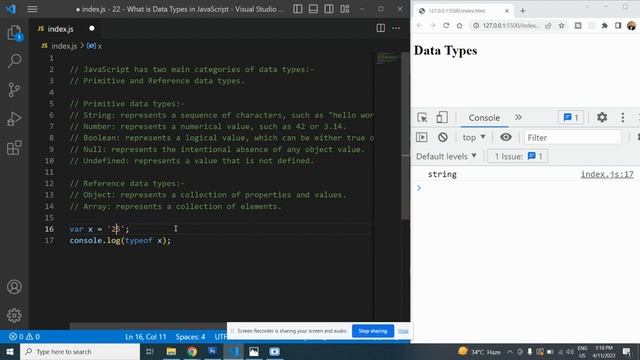Click the 1 Issue link

pos(518,156)
